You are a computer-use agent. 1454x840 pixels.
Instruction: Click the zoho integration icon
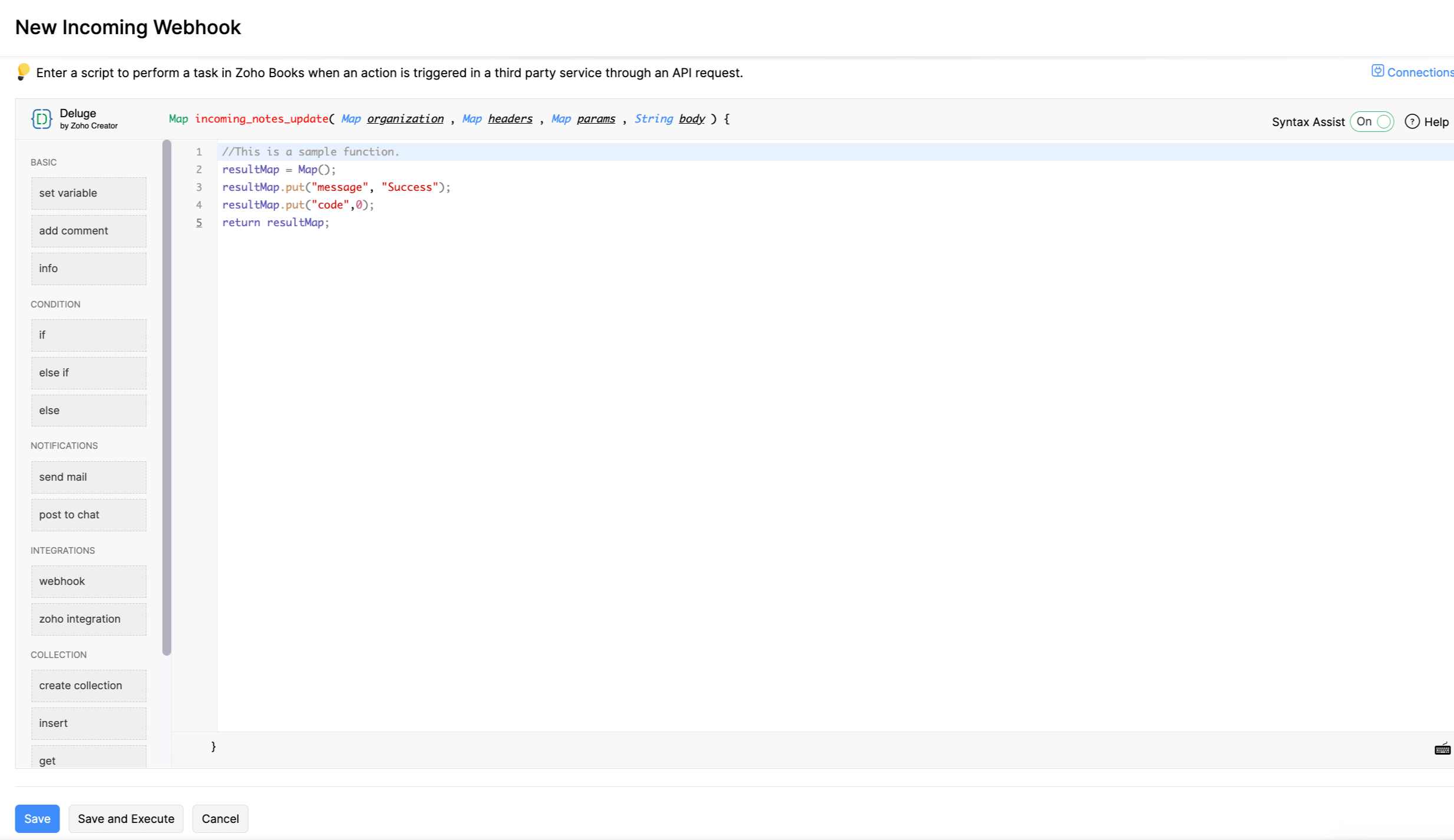pos(79,618)
